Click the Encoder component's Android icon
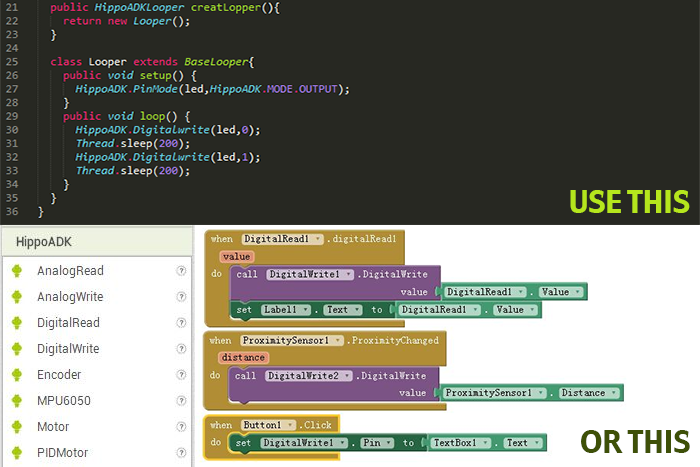700x467 pixels. [17, 375]
